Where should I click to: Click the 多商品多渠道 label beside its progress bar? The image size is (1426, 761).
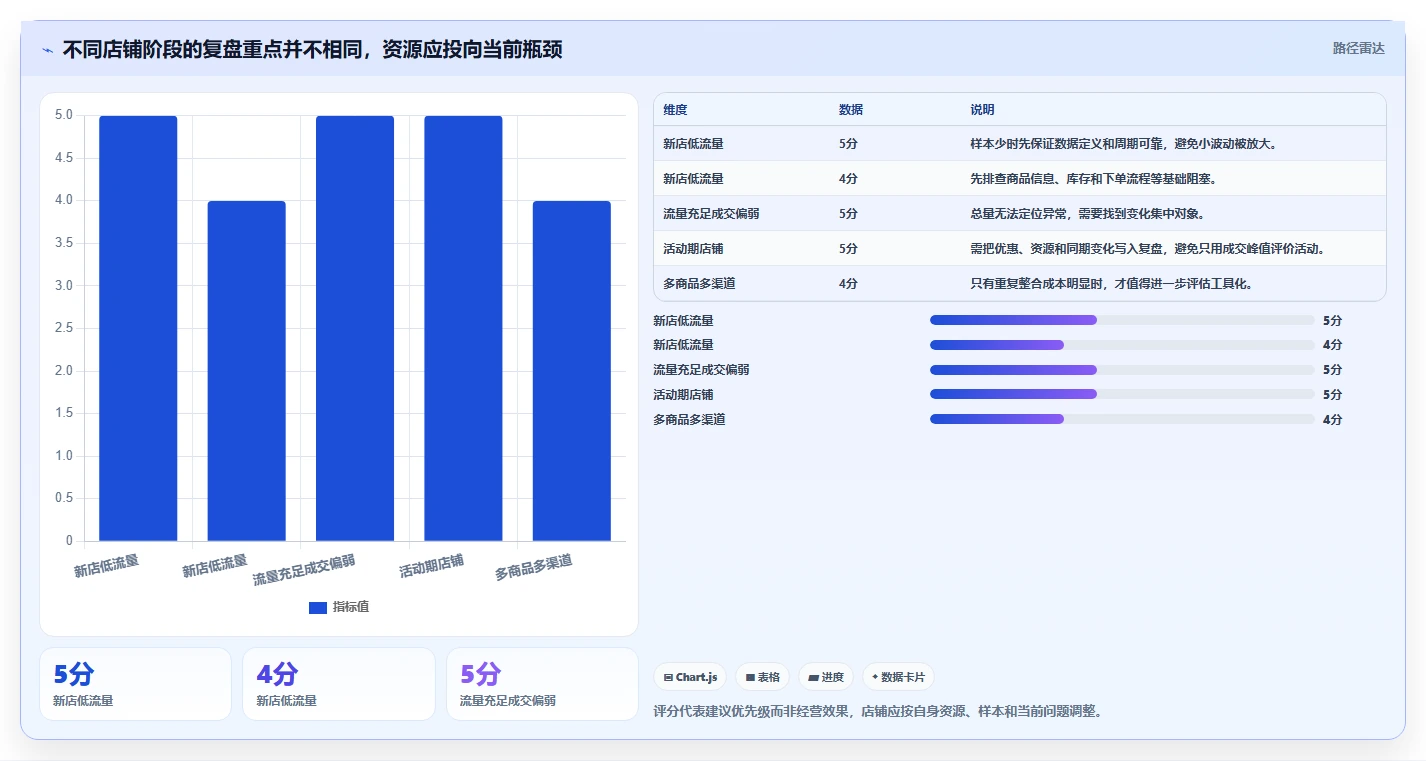tap(689, 419)
